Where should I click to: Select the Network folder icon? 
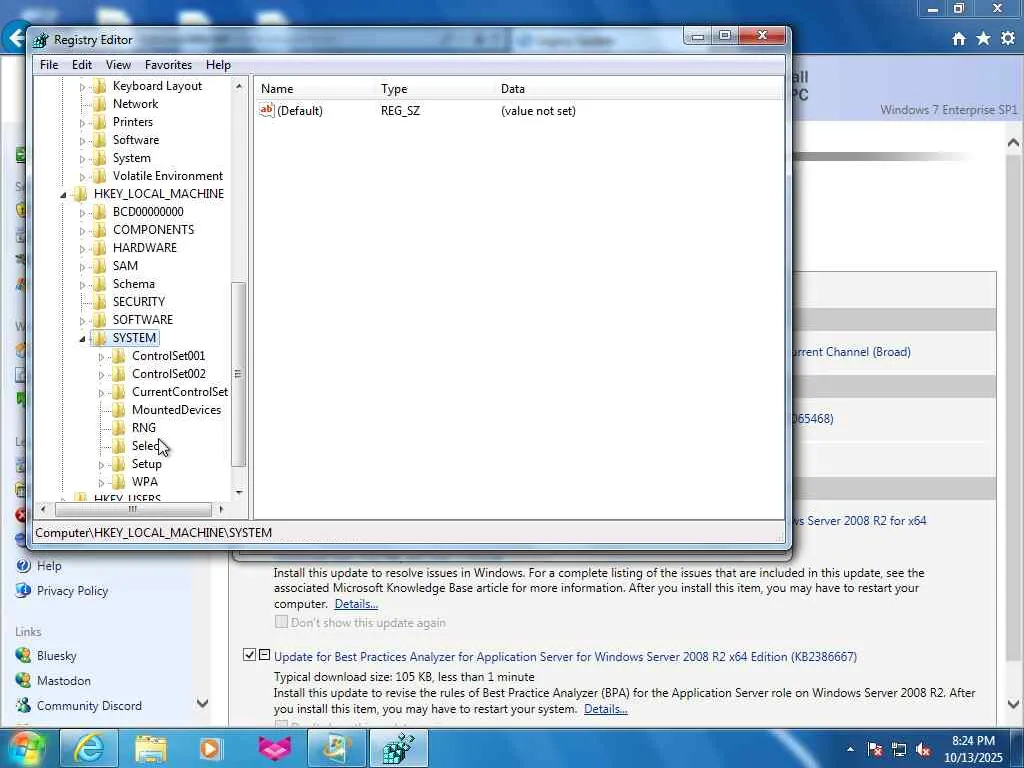99,104
